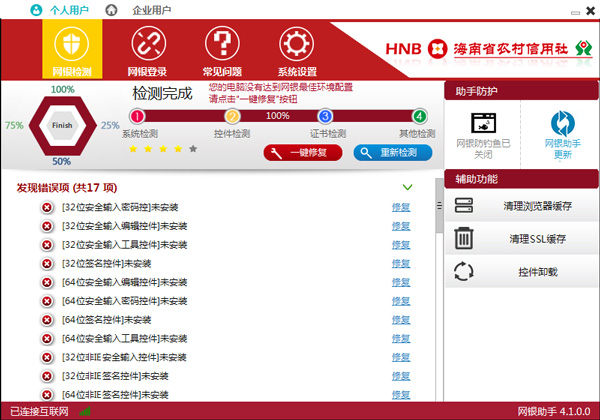600x420 pixels.
Task: Click the [32位安全输入工具控件]未安装 row text
Action: [125, 245]
